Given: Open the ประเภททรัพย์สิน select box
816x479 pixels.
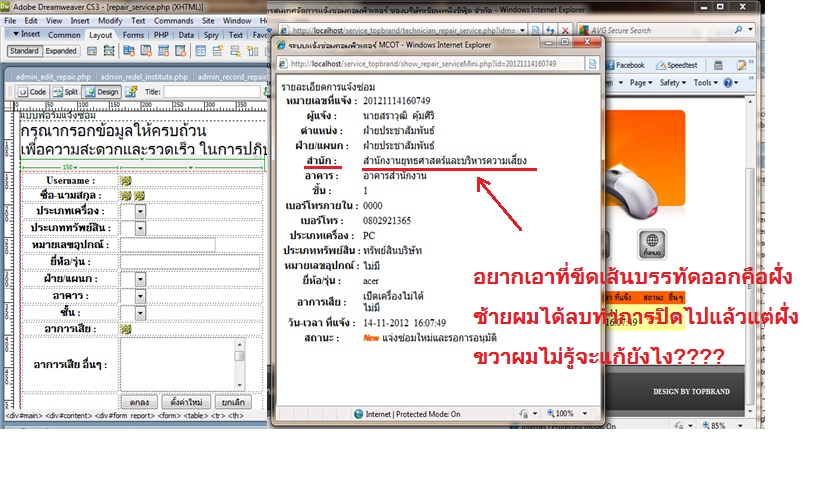Looking at the screenshot, I should pyautogui.click(x=140, y=228).
